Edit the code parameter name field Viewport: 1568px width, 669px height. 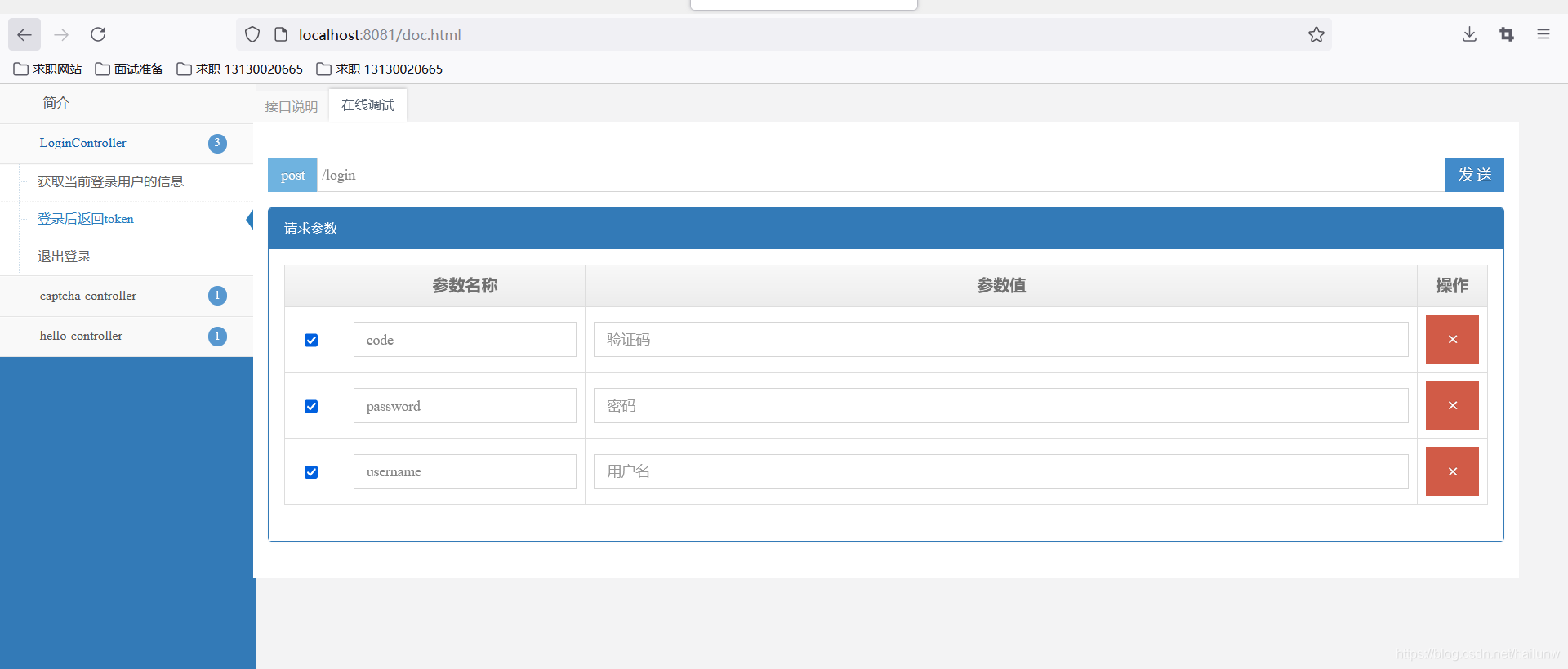(465, 340)
